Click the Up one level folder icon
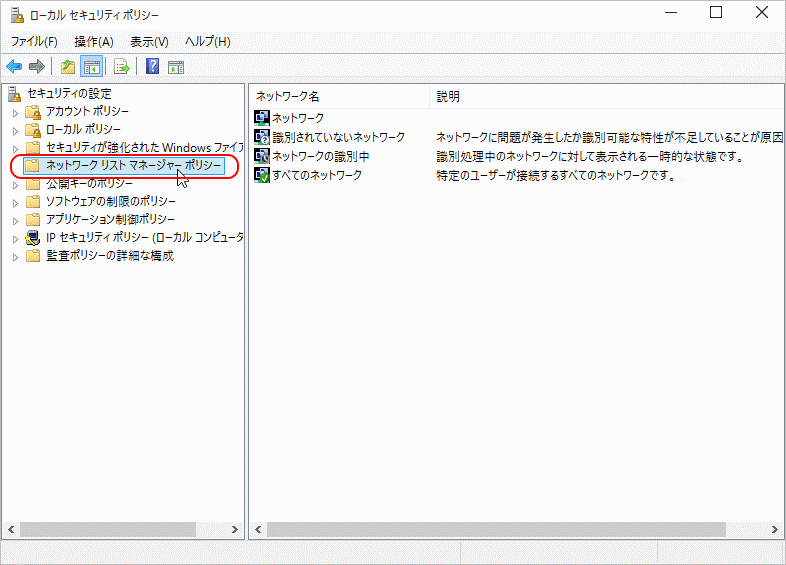This screenshot has height=565, width=786. tap(68, 66)
